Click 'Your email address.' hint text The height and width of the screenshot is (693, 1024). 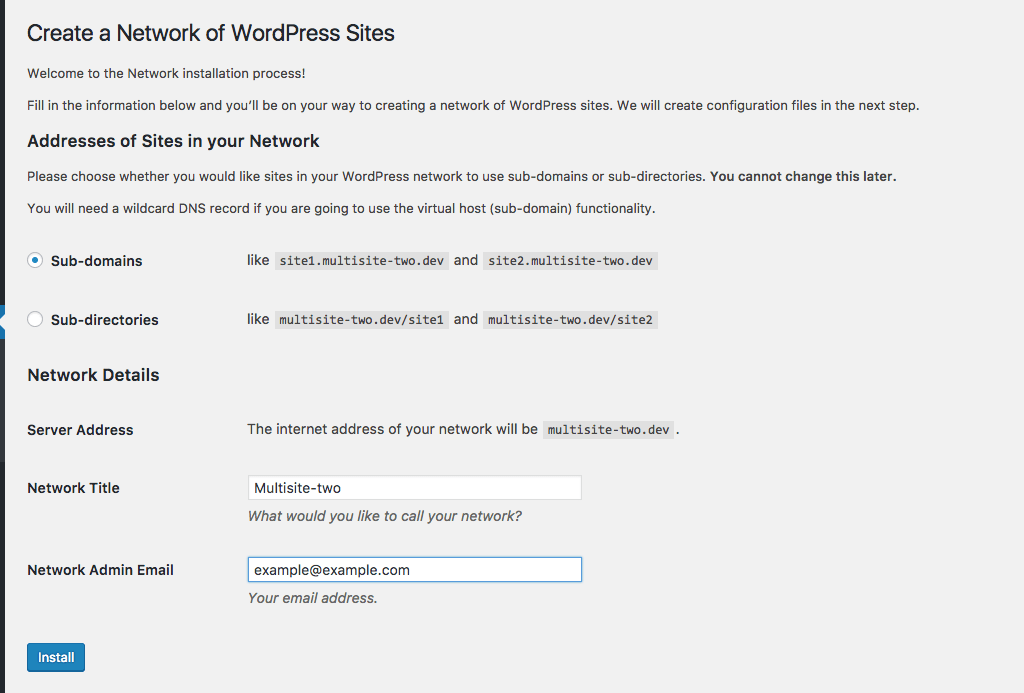coord(313,598)
